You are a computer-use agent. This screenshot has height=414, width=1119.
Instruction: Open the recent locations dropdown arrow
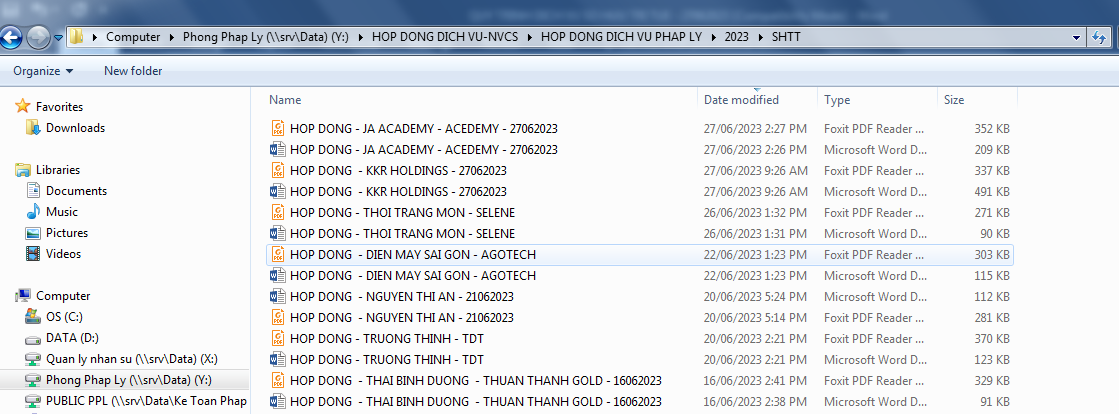59,38
